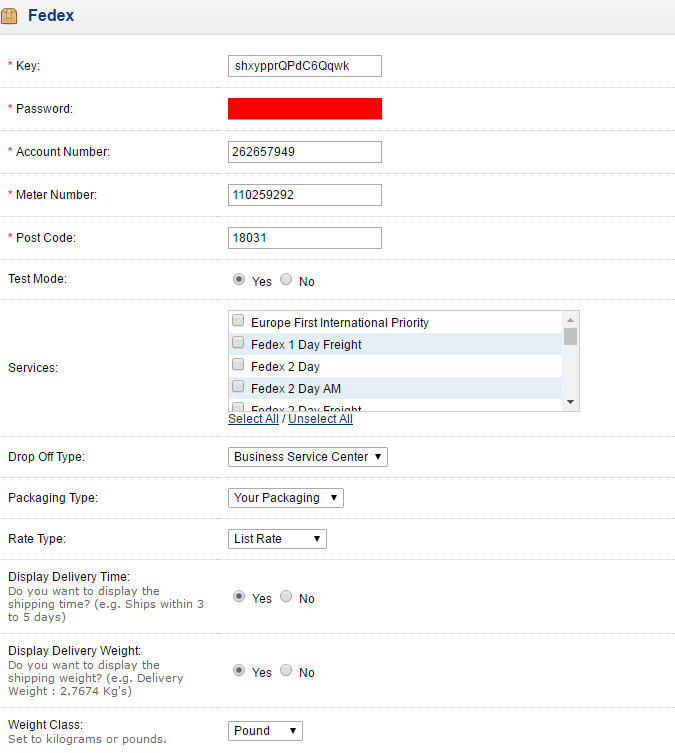
Task: Click the 'Set to kilograms or pounds.' help text
Action: pyautogui.click(x=87, y=739)
